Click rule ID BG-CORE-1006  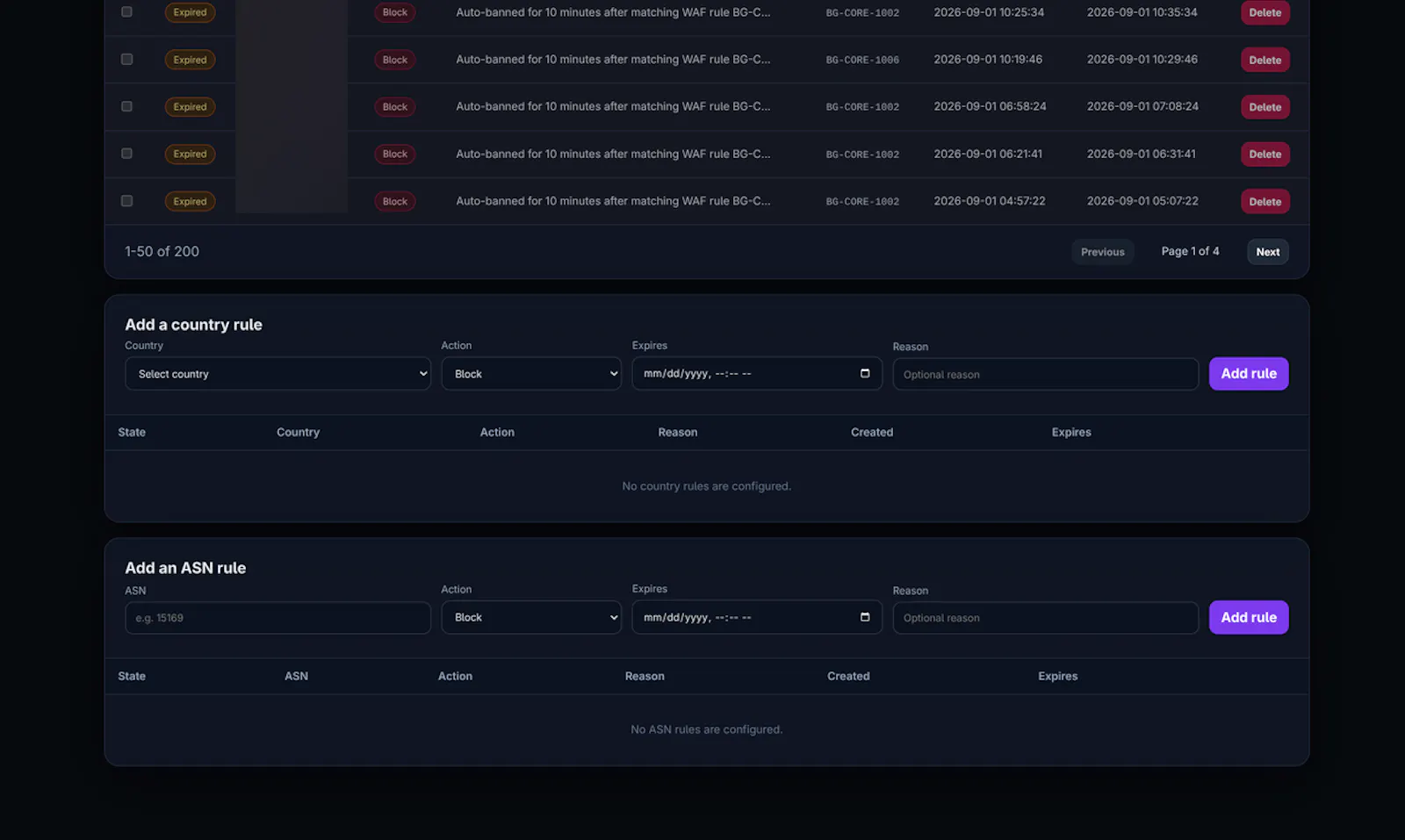pos(862,61)
